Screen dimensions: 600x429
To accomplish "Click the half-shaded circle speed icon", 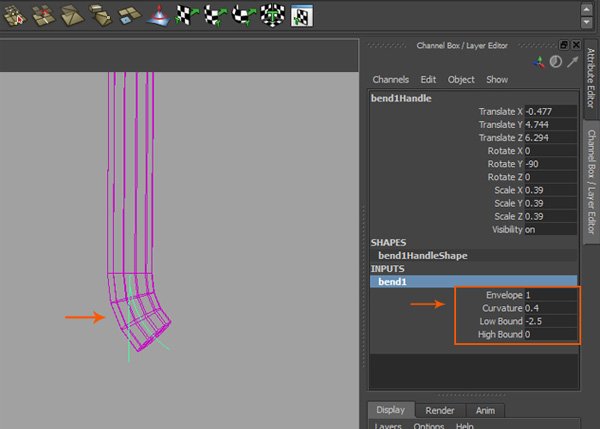I will (x=556, y=62).
